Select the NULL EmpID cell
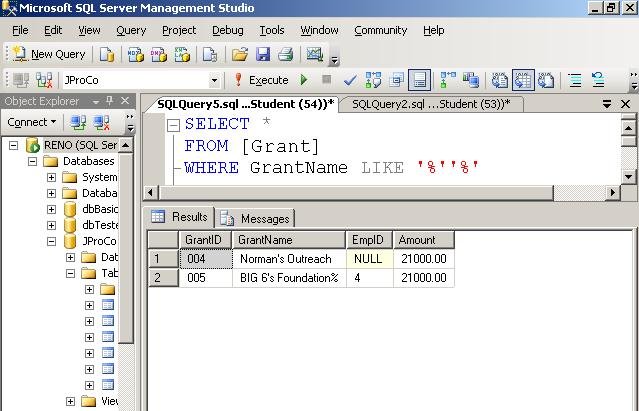 click(x=370, y=259)
